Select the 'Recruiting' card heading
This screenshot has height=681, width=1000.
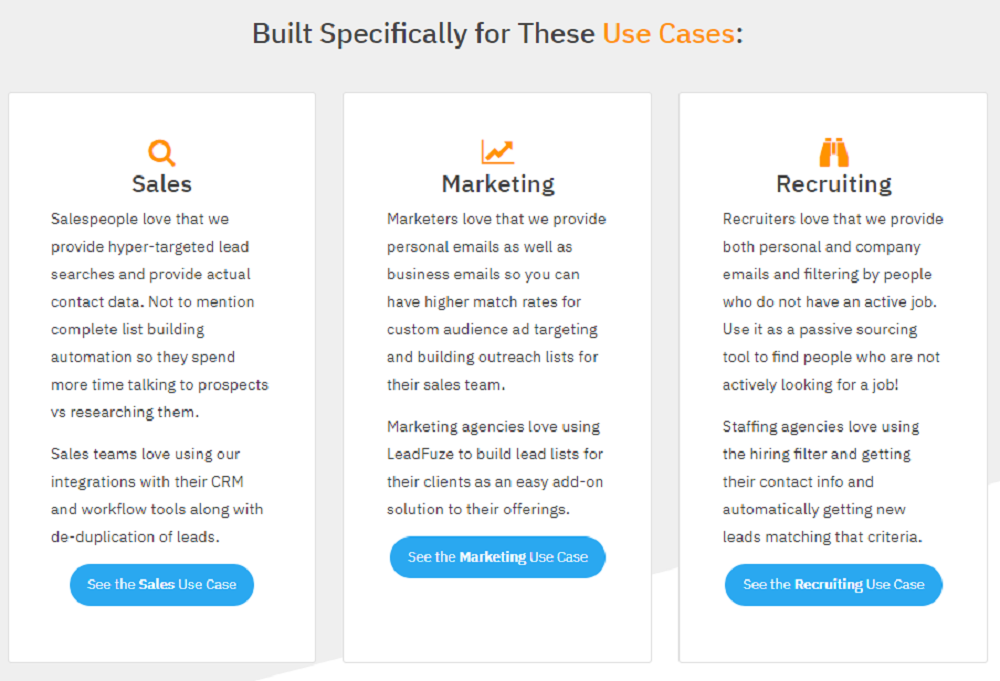pos(834,184)
